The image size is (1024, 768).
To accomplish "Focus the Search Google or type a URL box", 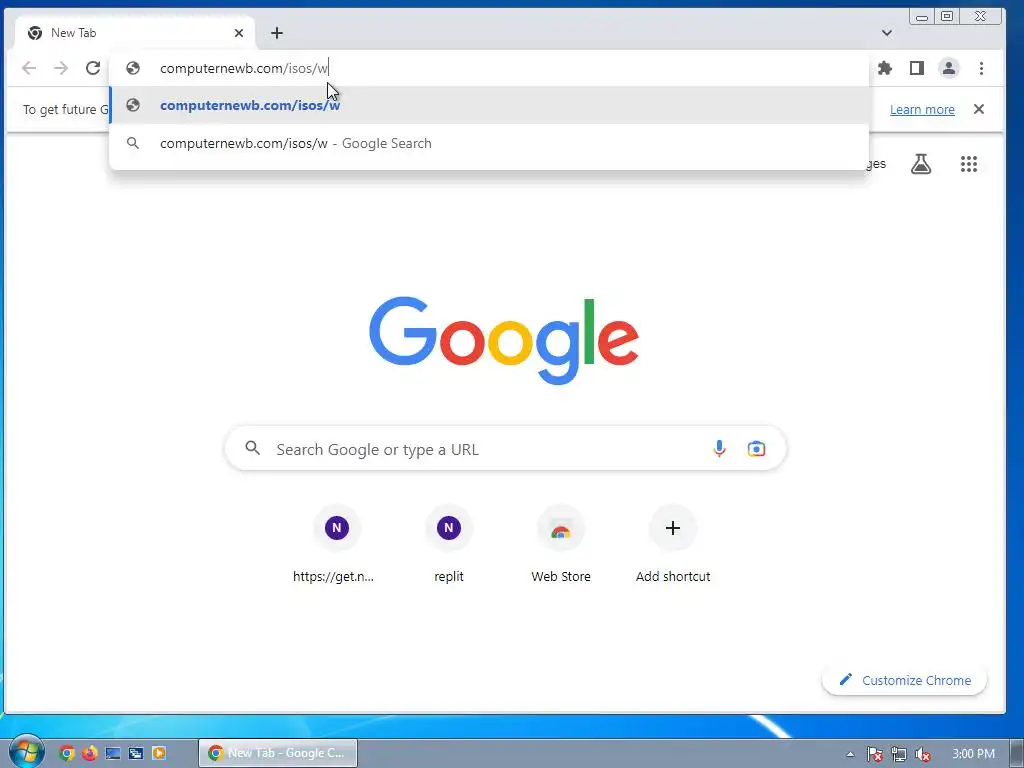I will (x=505, y=449).
